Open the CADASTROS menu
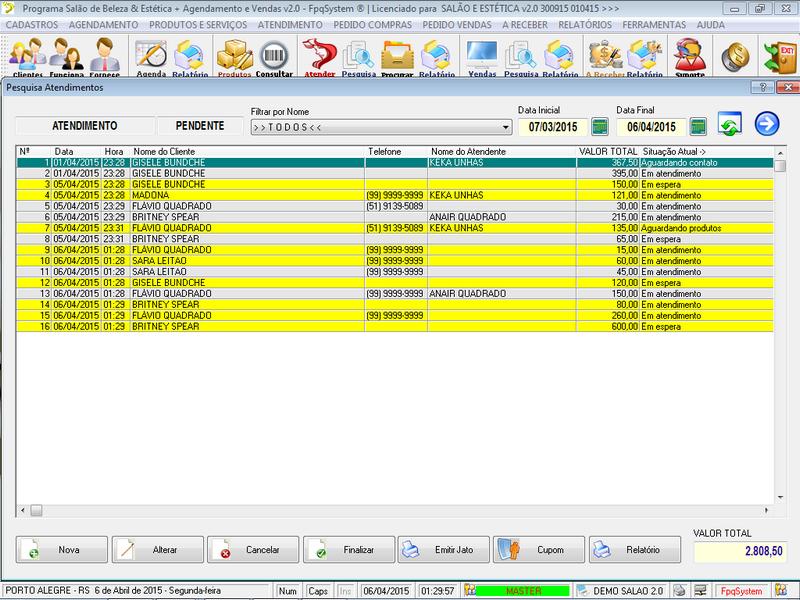Screen dimensions: 800x600 tap(37, 23)
